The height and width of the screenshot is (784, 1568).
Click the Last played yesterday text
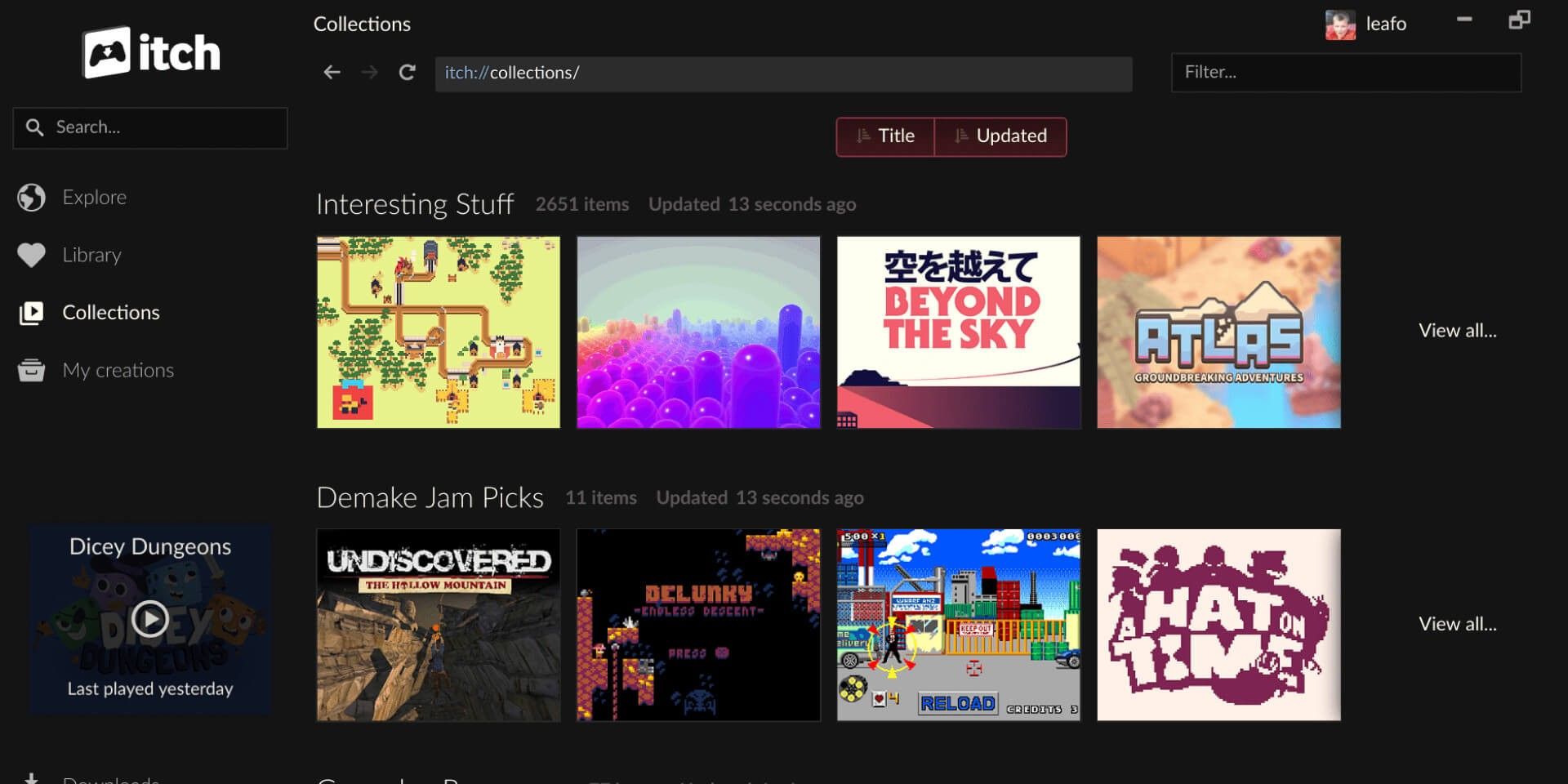(x=150, y=688)
